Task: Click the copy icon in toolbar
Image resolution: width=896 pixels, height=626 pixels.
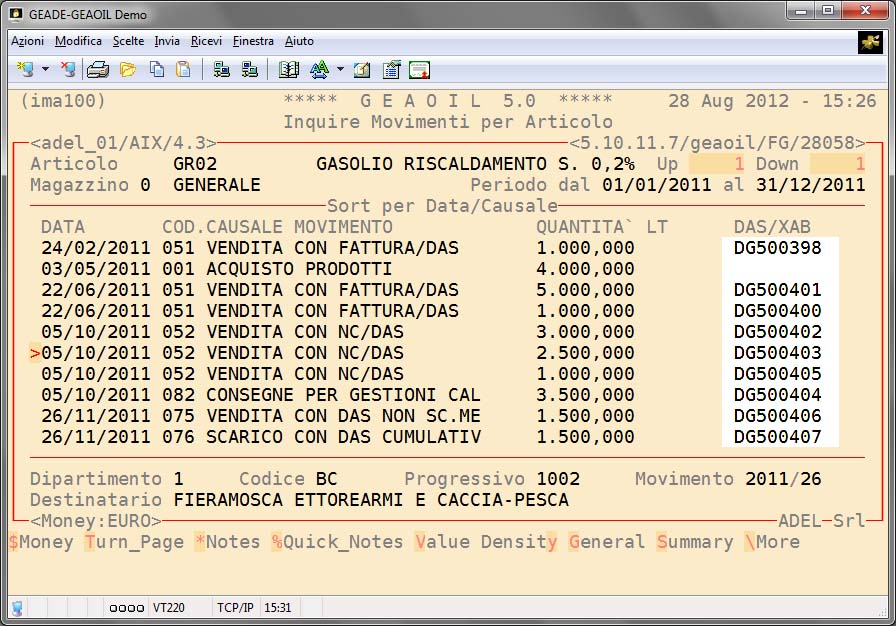Action: [157, 69]
